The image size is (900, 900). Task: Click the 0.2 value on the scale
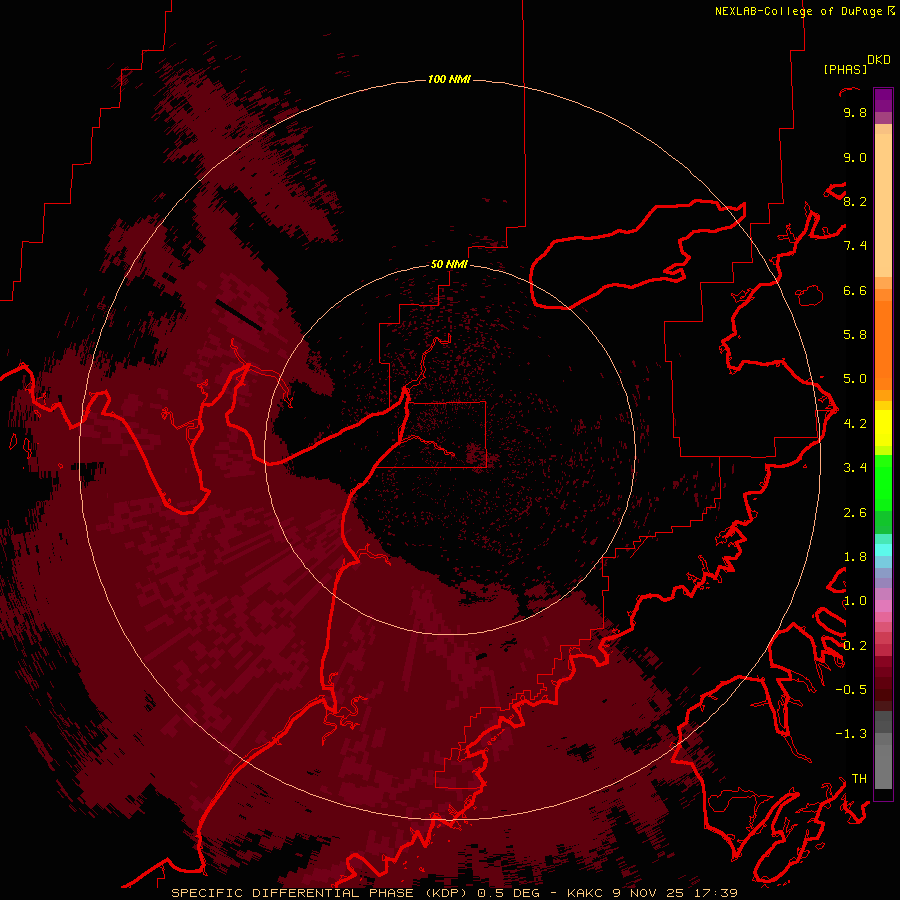[x=855, y=646]
